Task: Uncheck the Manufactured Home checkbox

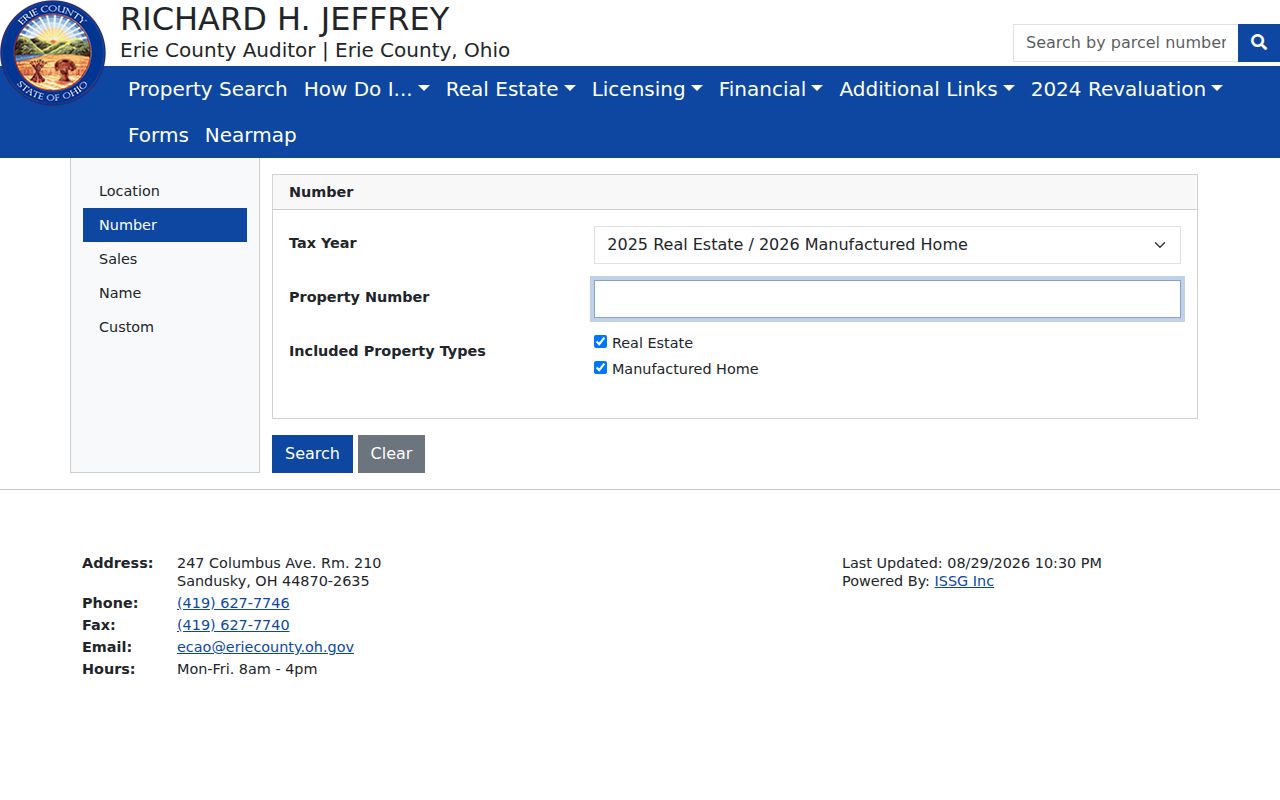Action: (x=600, y=368)
